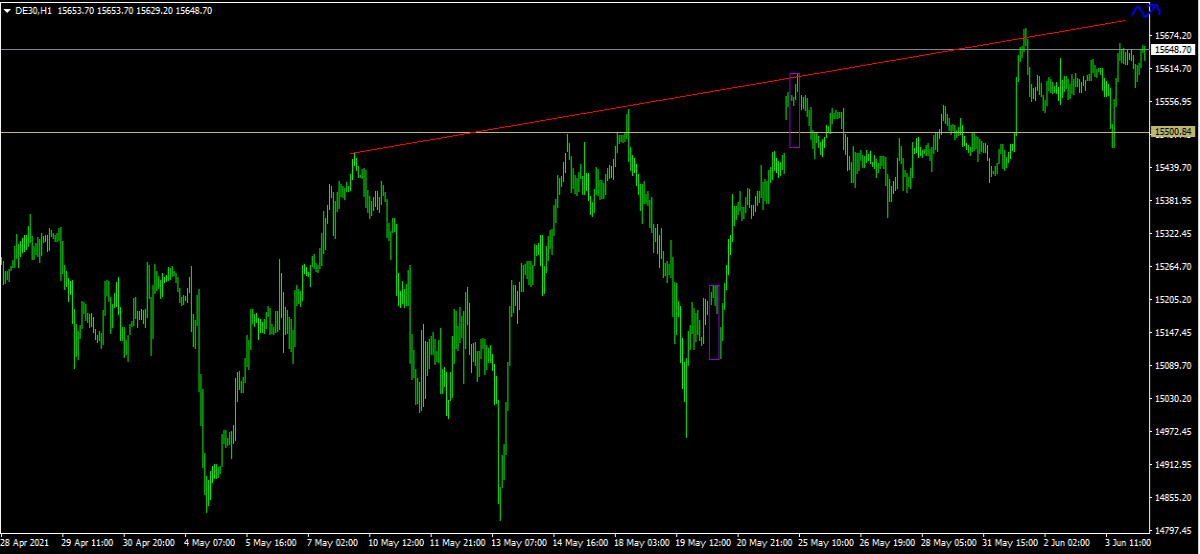
Task: Click the 15381.95 price axis label
Action: 1173,201
